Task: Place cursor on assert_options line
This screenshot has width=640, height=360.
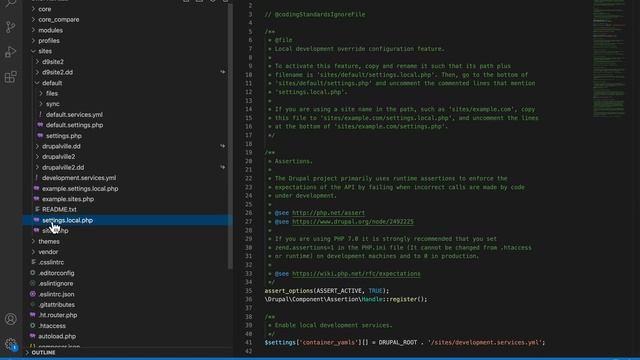Action: tap(327, 291)
